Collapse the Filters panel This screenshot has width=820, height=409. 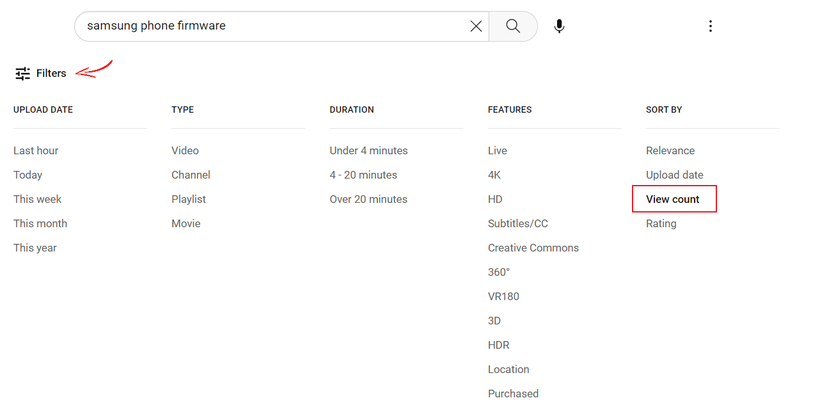click(x=41, y=73)
